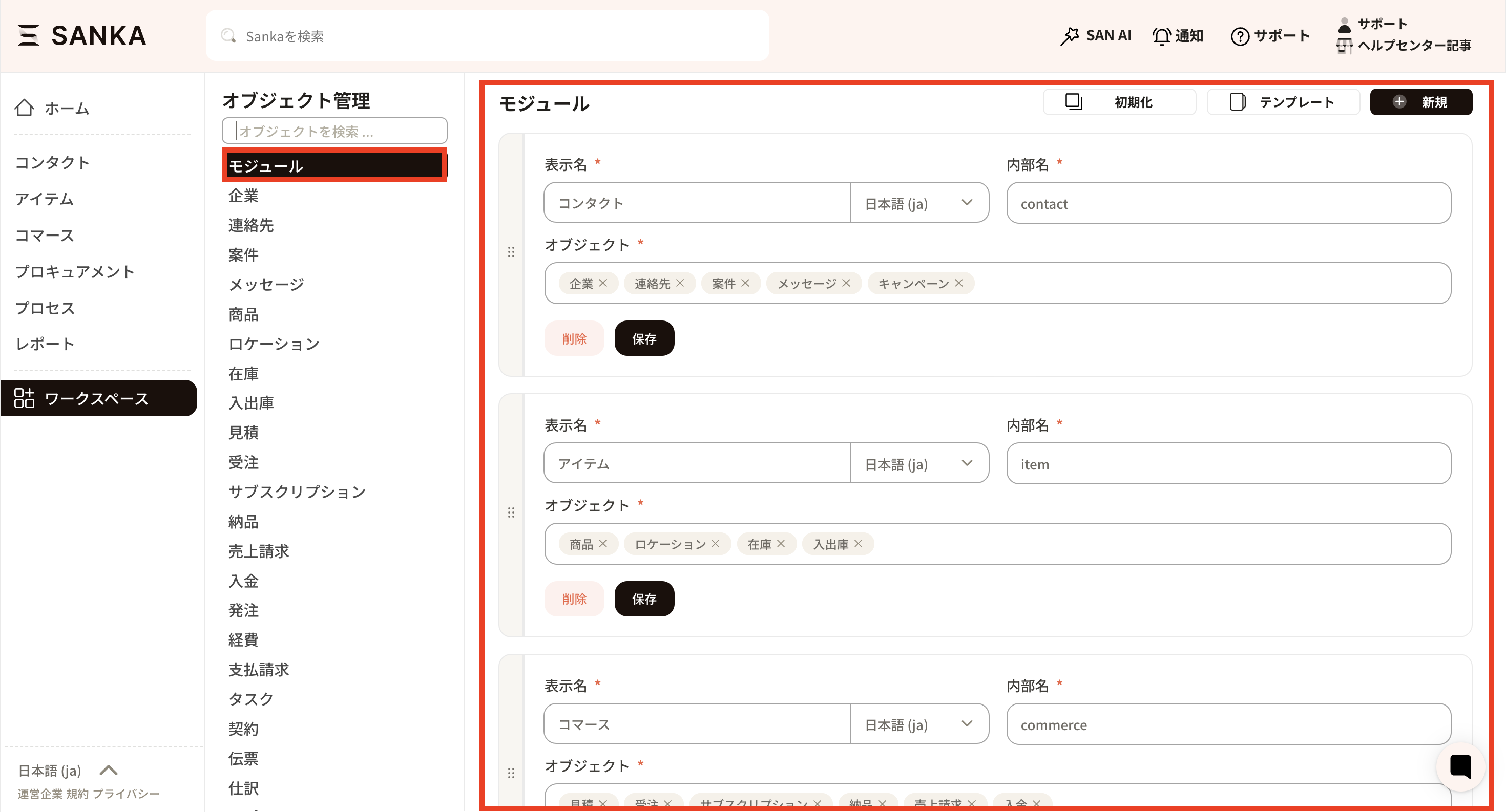
Task: Click the internal name field containing item
Action: [1228, 464]
